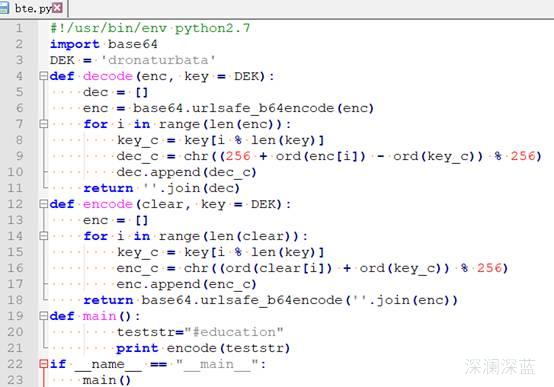Collapse the for loop fold on line 7

(x=43, y=124)
